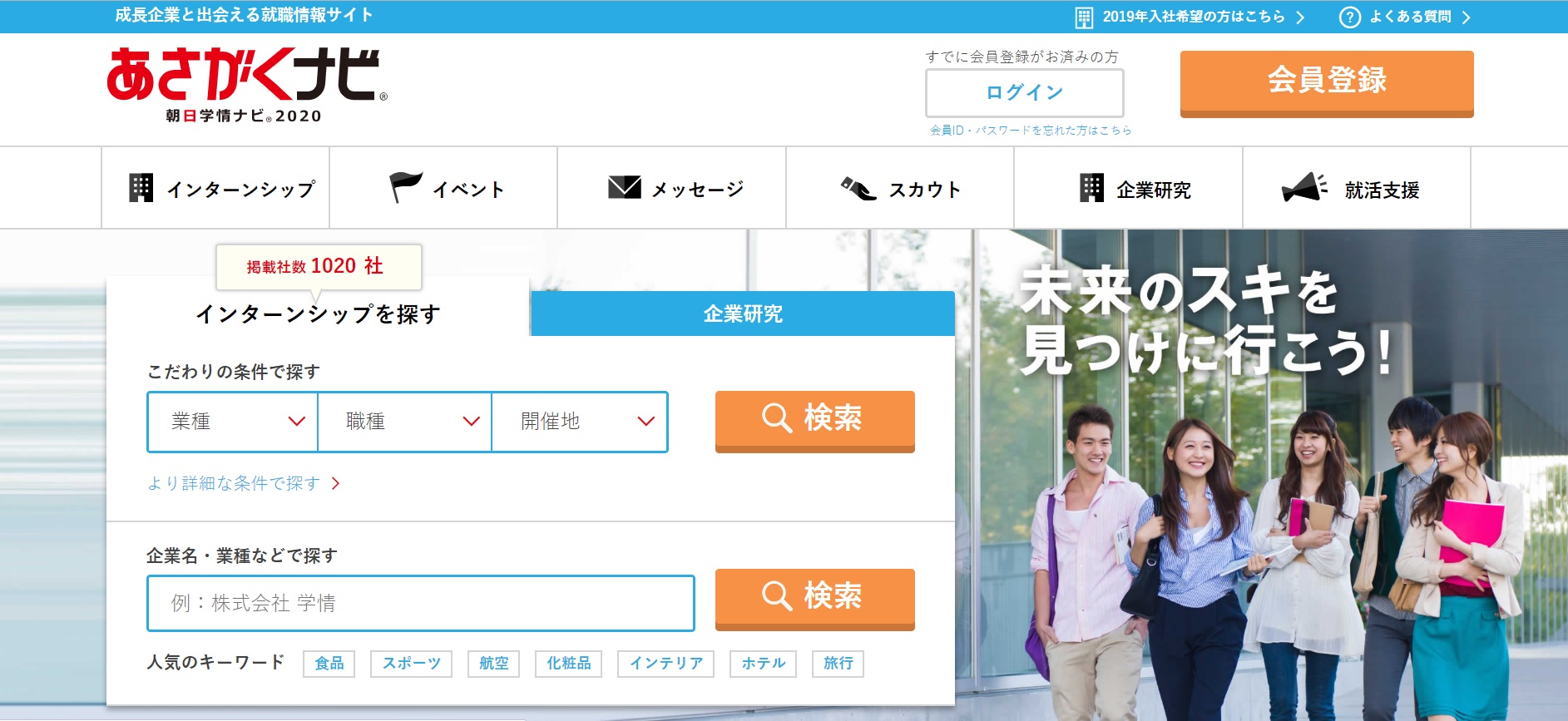Image resolution: width=1568 pixels, height=721 pixels.
Task: Click the ログイン button
Action: coord(1024,92)
